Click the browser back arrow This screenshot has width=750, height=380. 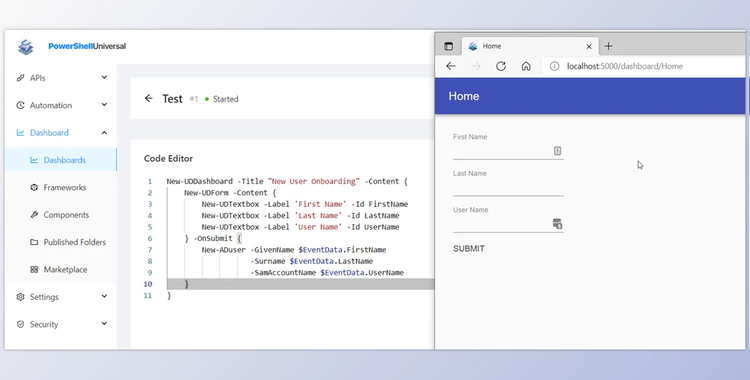pos(451,66)
